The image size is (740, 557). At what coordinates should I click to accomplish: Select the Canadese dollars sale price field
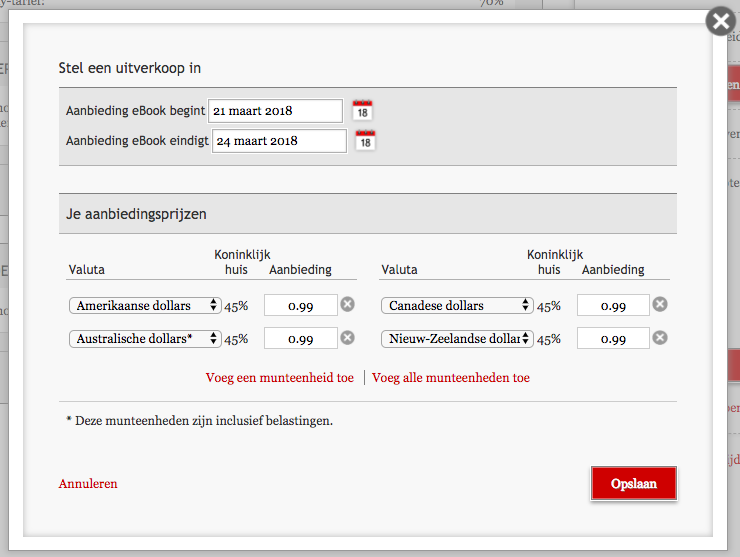pyautogui.click(x=613, y=306)
